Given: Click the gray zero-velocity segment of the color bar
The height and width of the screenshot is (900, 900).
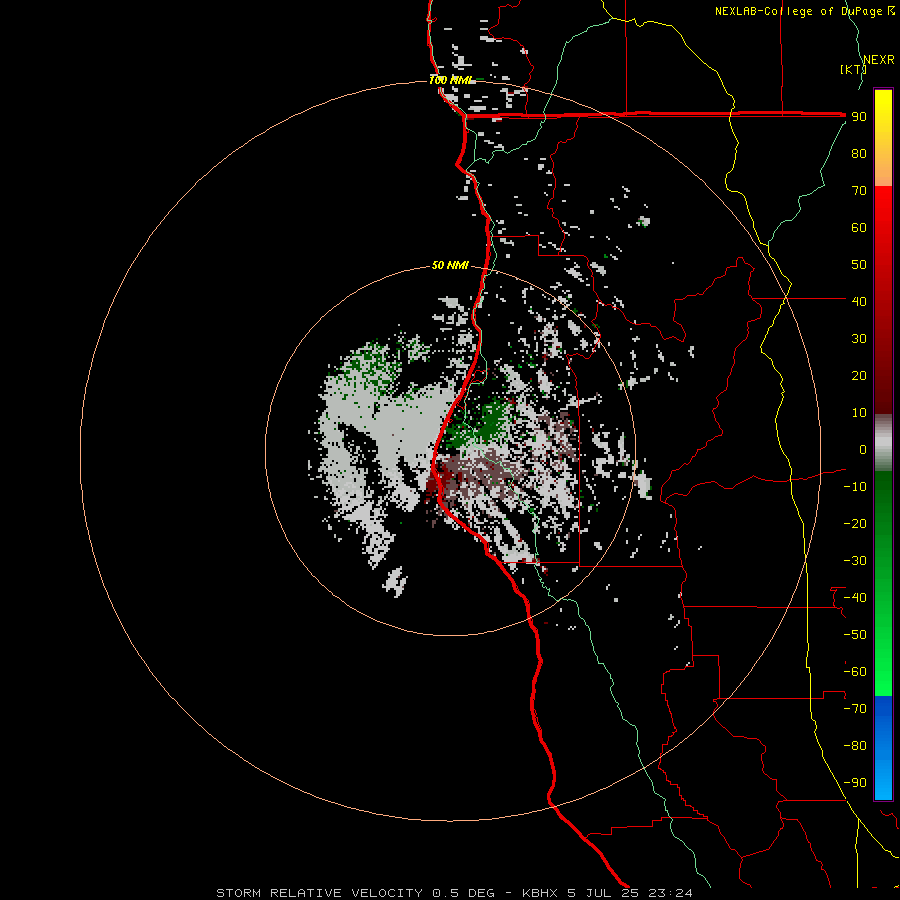Looking at the screenshot, I should point(883,443).
